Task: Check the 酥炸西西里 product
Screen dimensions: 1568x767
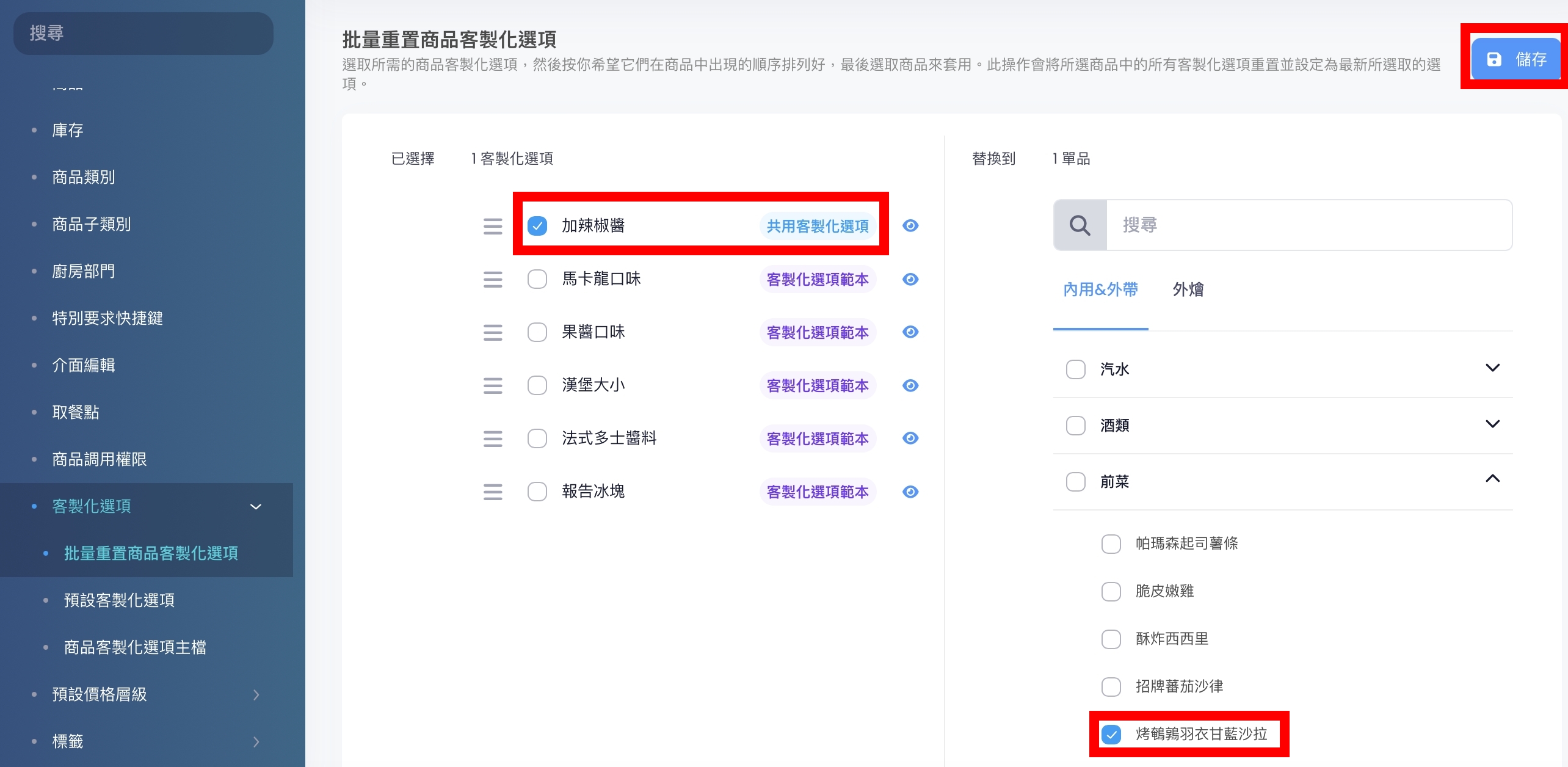Action: pos(1111,639)
